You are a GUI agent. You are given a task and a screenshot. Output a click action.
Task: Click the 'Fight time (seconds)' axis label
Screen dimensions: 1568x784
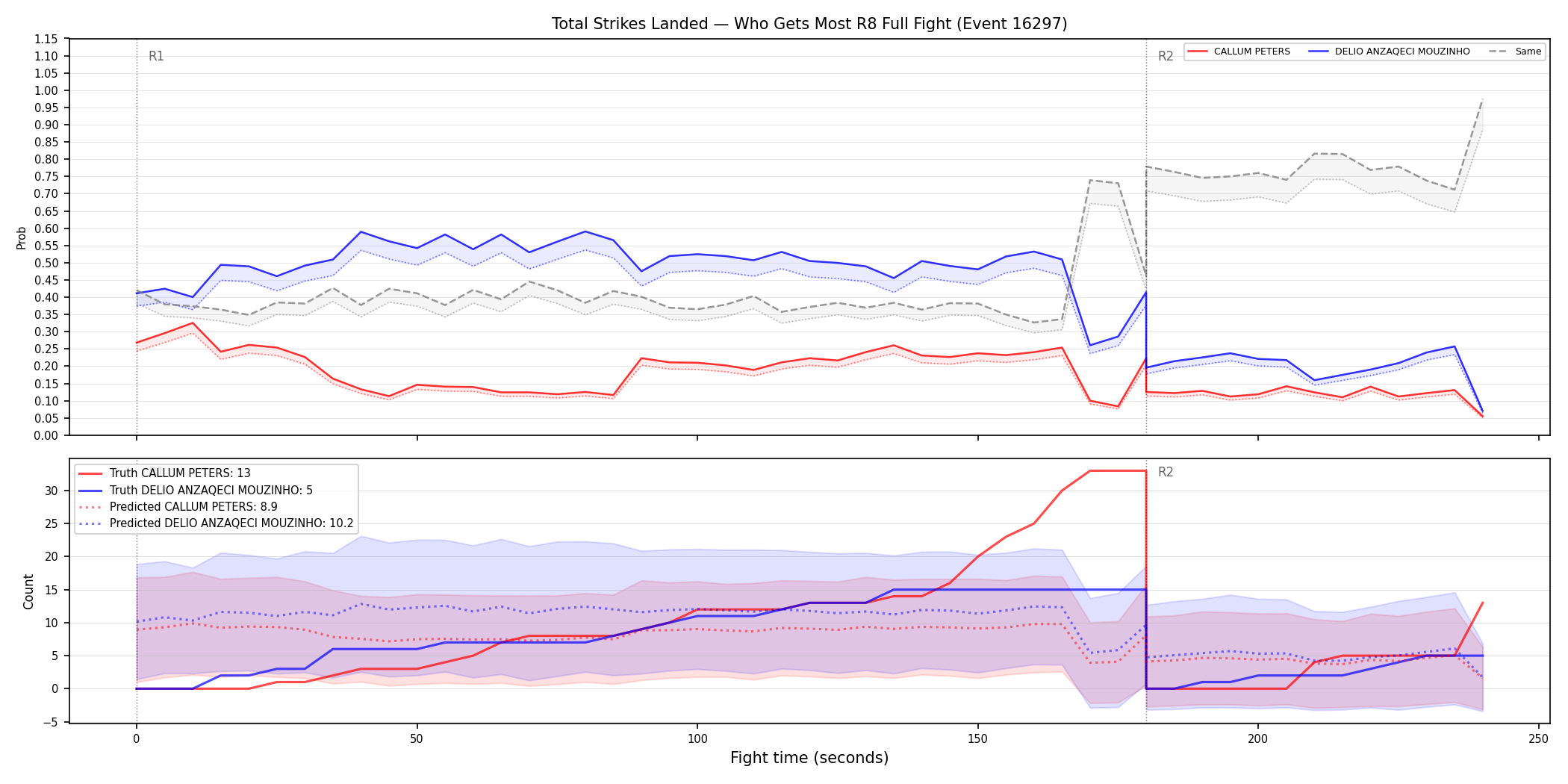click(x=809, y=758)
